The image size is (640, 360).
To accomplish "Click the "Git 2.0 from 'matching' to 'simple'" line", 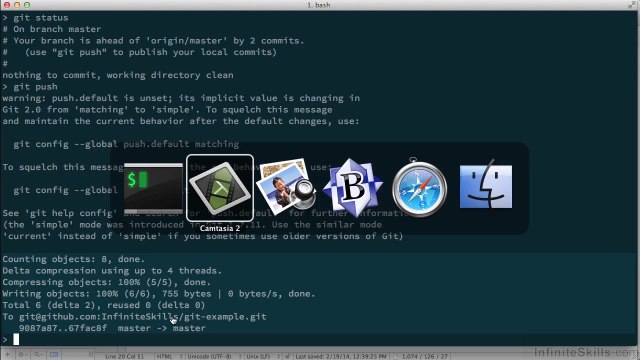I will tap(167, 109).
